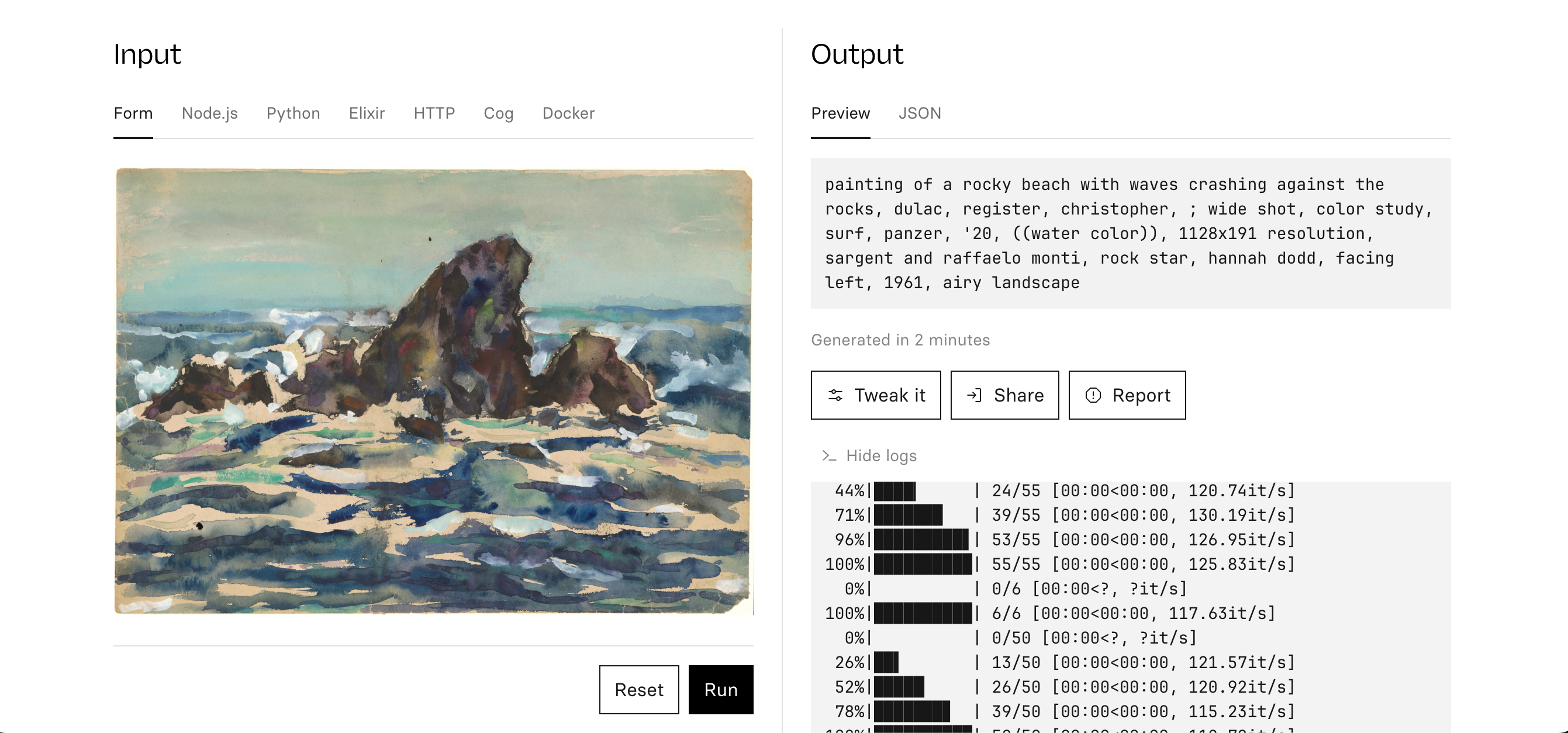The image size is (1568, 733).
Task: Click the terminal prompt icon beside Hide logs
Action: pyautogui.click(x=828, y=455)
